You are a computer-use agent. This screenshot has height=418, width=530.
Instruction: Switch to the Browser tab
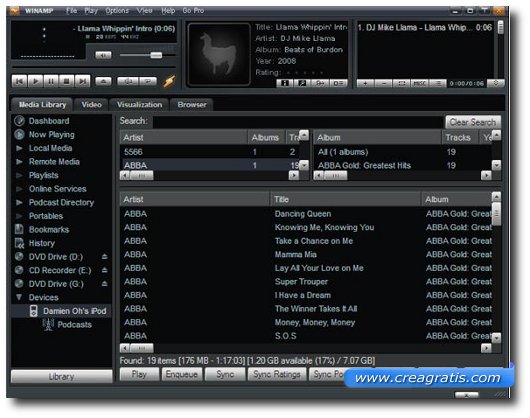point(192,105)
